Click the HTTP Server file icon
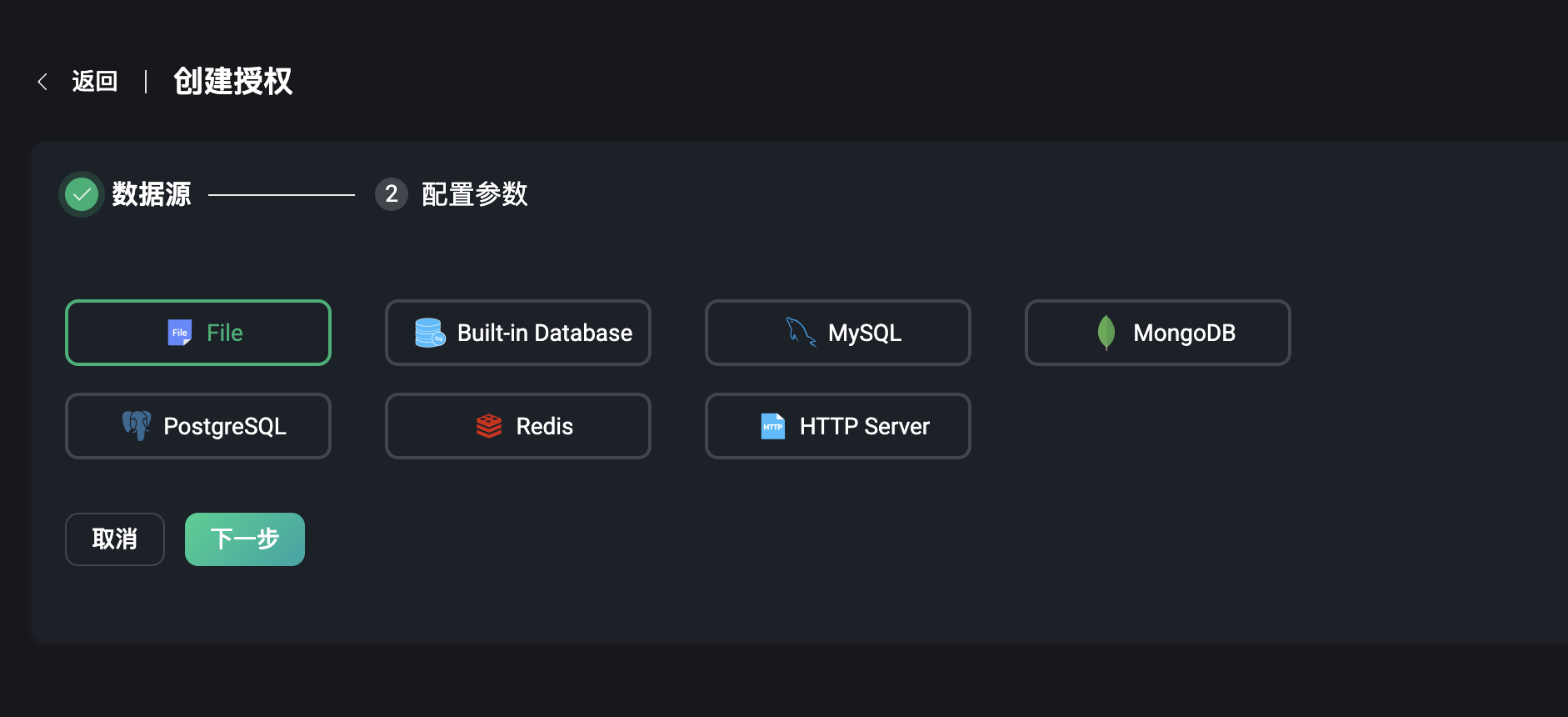The image size is (1568, 717). 773,426
